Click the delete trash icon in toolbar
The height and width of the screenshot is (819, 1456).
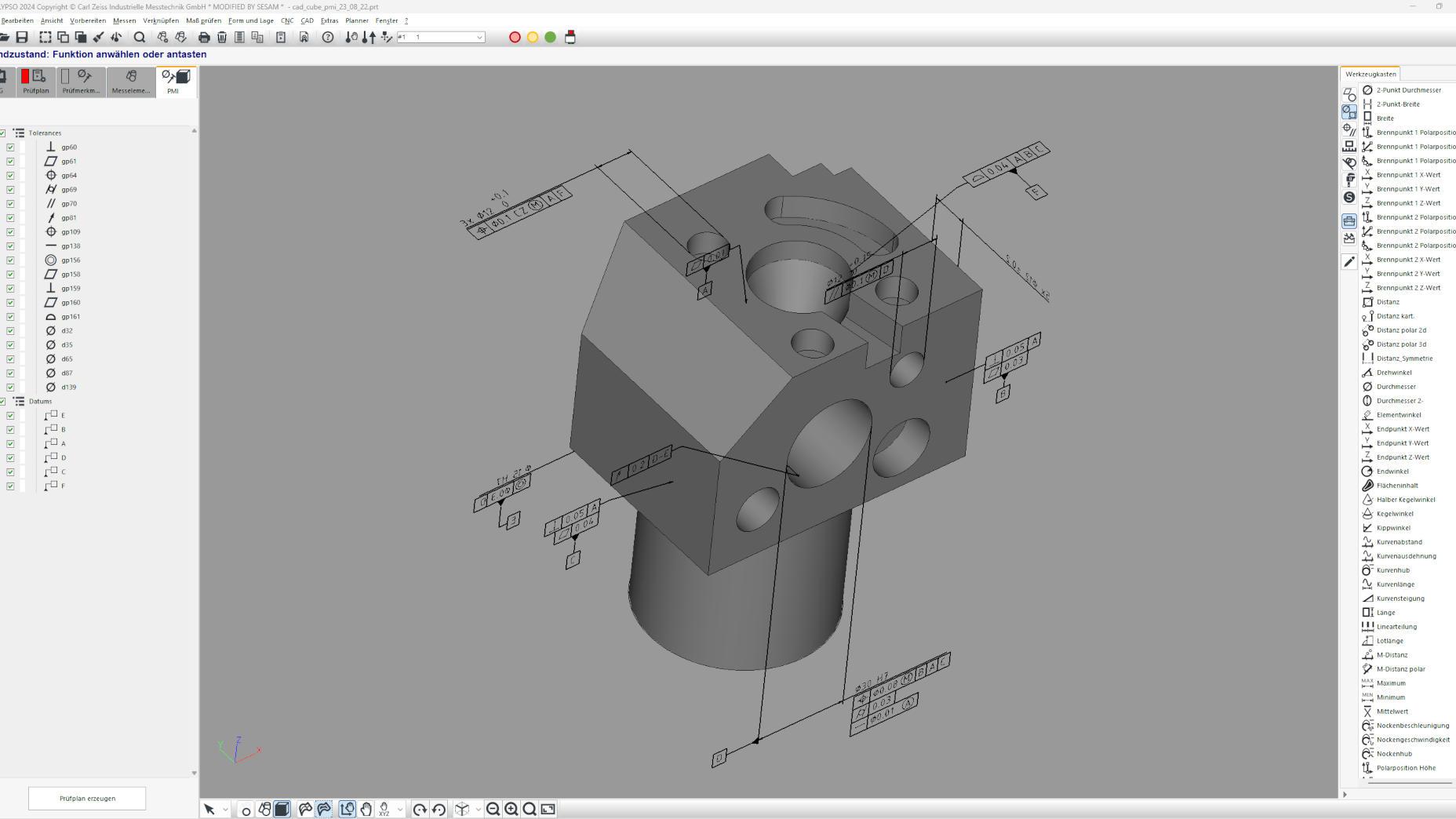pyautogui.click(x=224, y=37)
